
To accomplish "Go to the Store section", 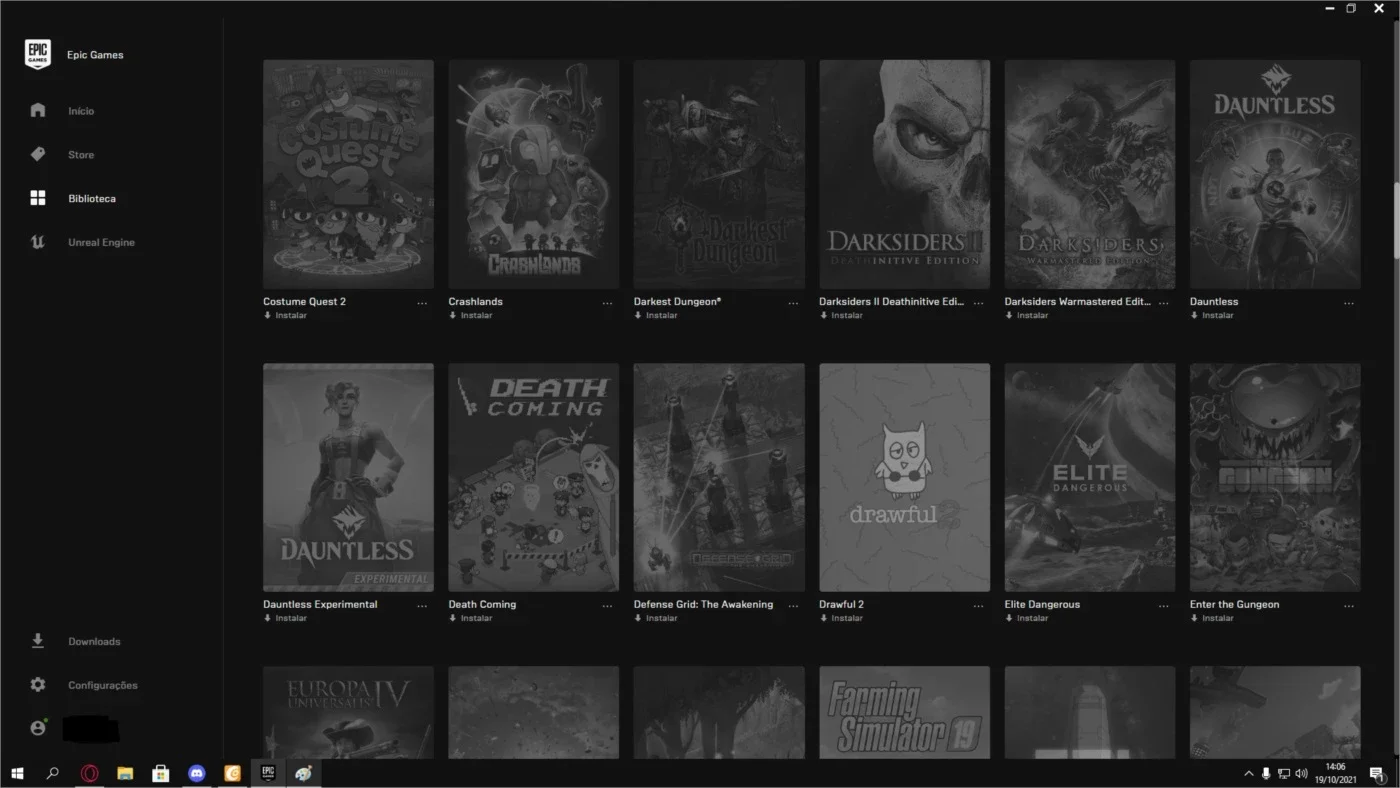I will pyautogui.click(x=81, y=155).
